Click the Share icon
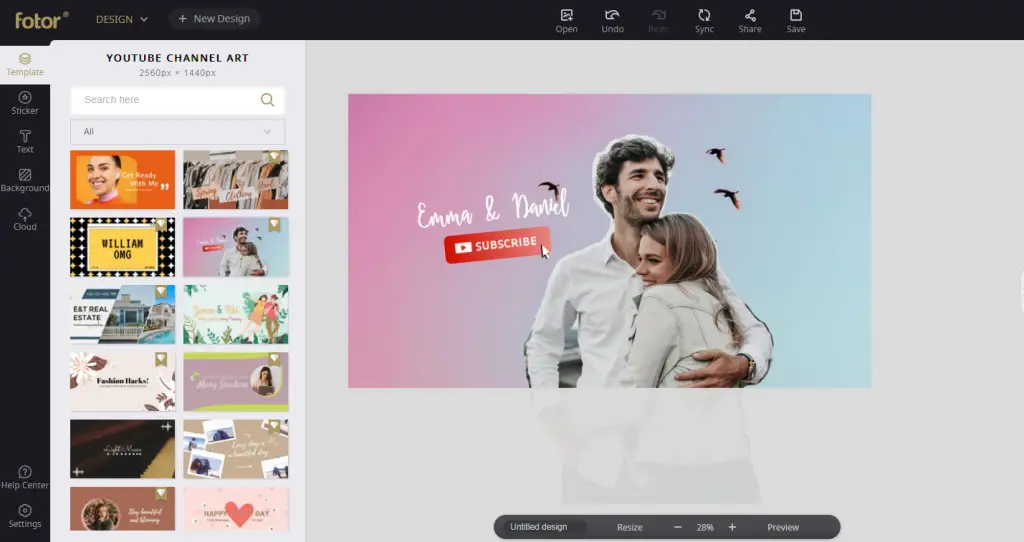 click(x=750, y=20)
